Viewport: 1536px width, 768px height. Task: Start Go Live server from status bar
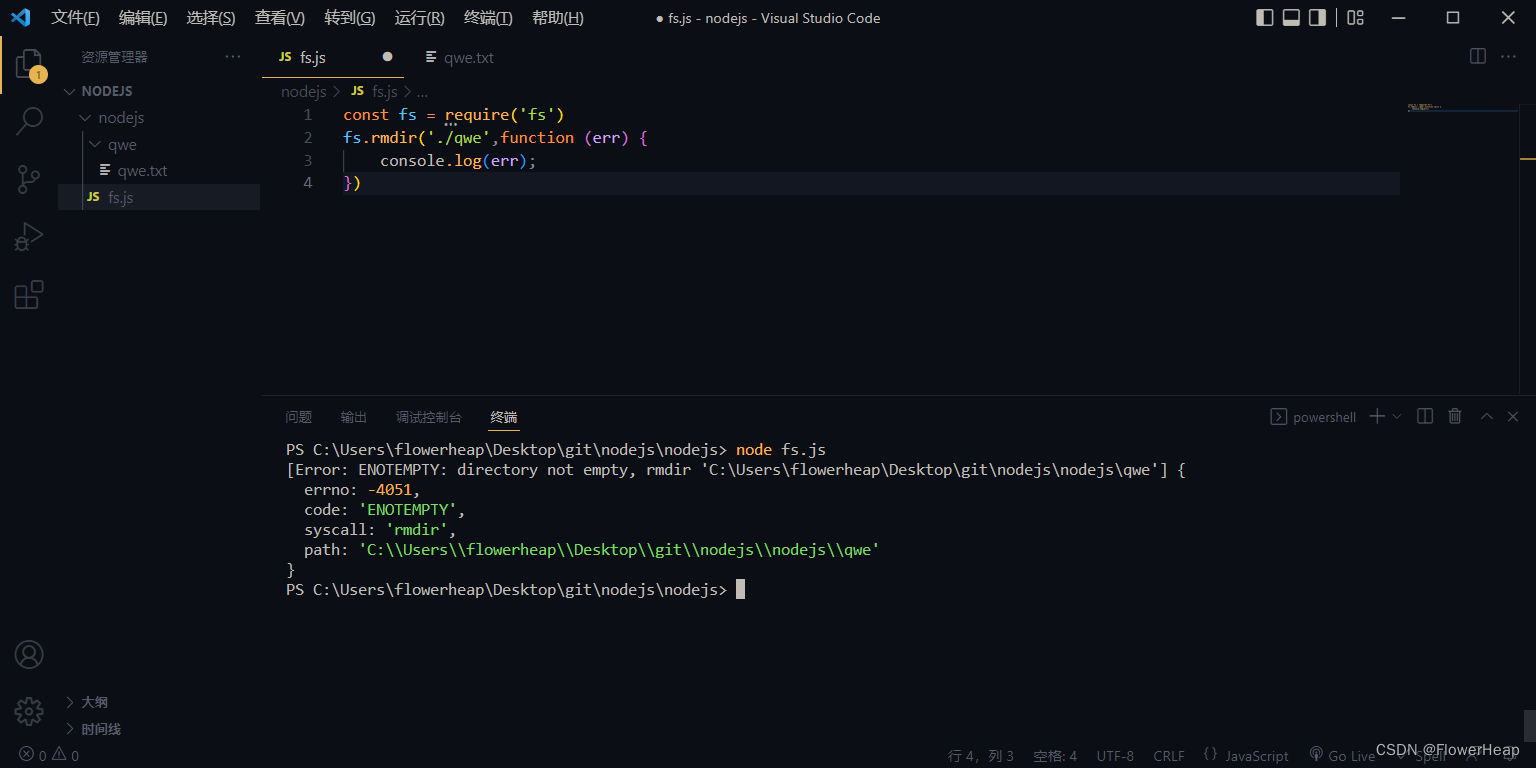(x=1342, y=756)
